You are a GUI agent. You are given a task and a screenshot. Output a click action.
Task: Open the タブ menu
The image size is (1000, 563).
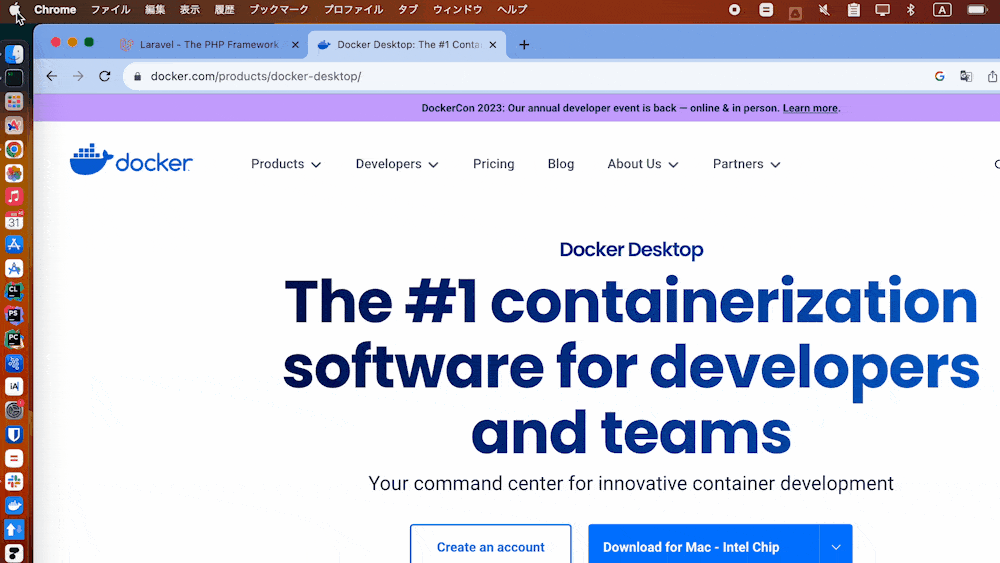[408, 10]
